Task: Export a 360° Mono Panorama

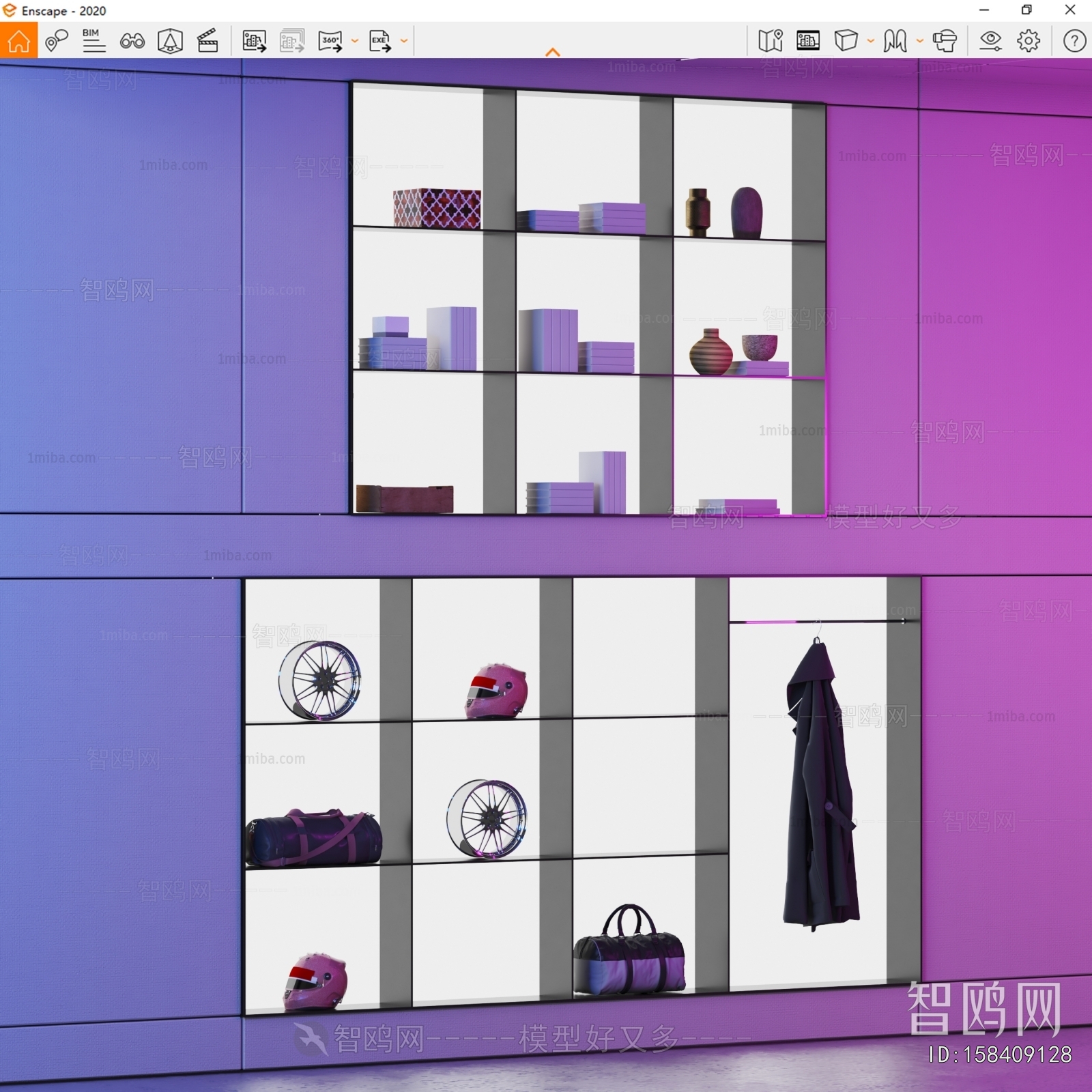Action: pyautogui.click(x=330, y=41)
